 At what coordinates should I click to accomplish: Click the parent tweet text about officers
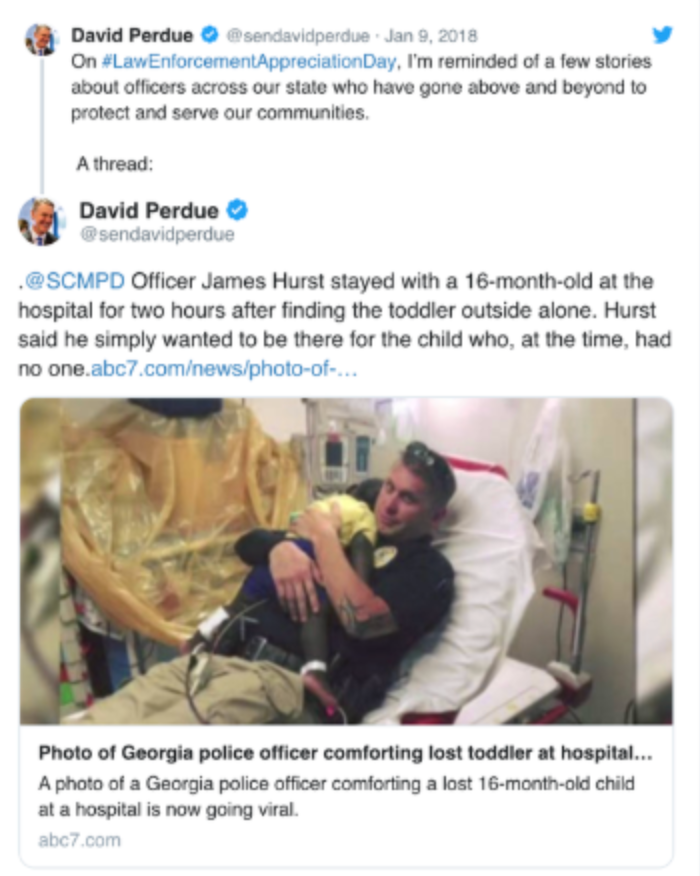tap(361, 87)
